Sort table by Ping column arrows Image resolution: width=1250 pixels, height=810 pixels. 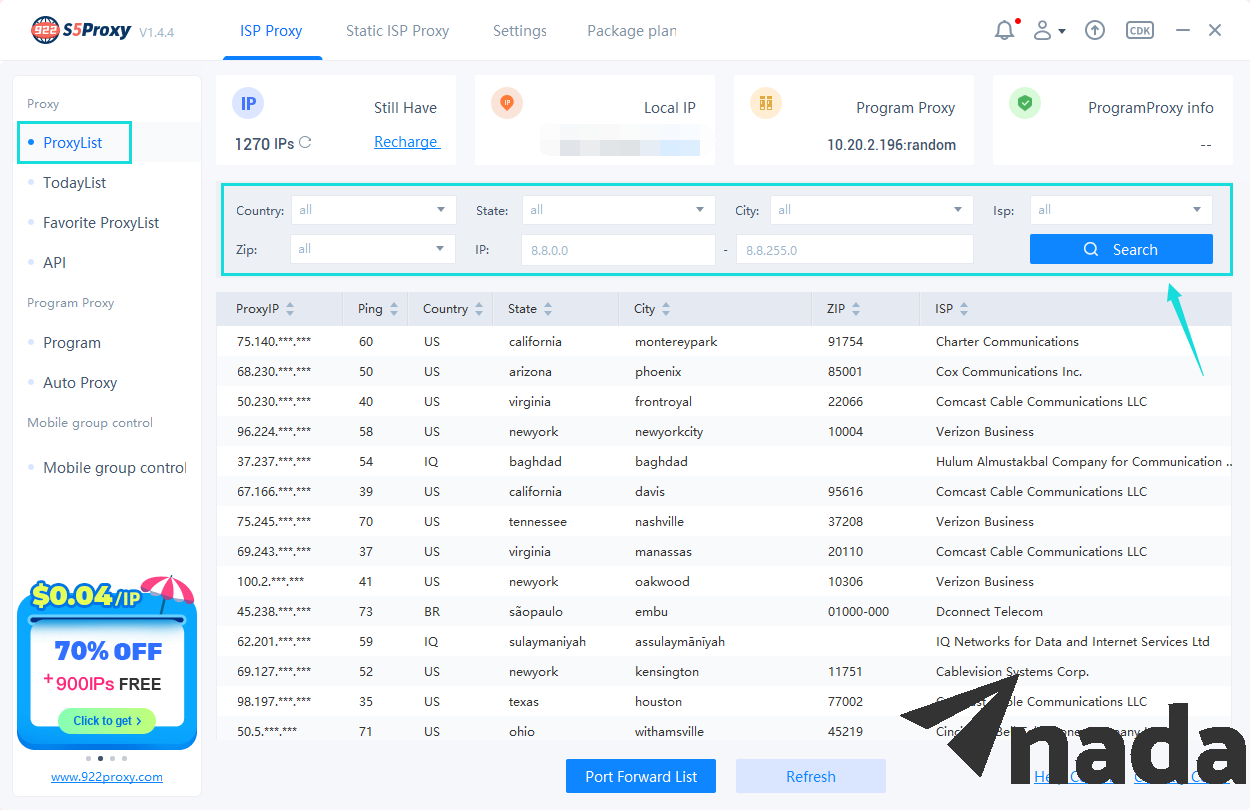[394, 310]
